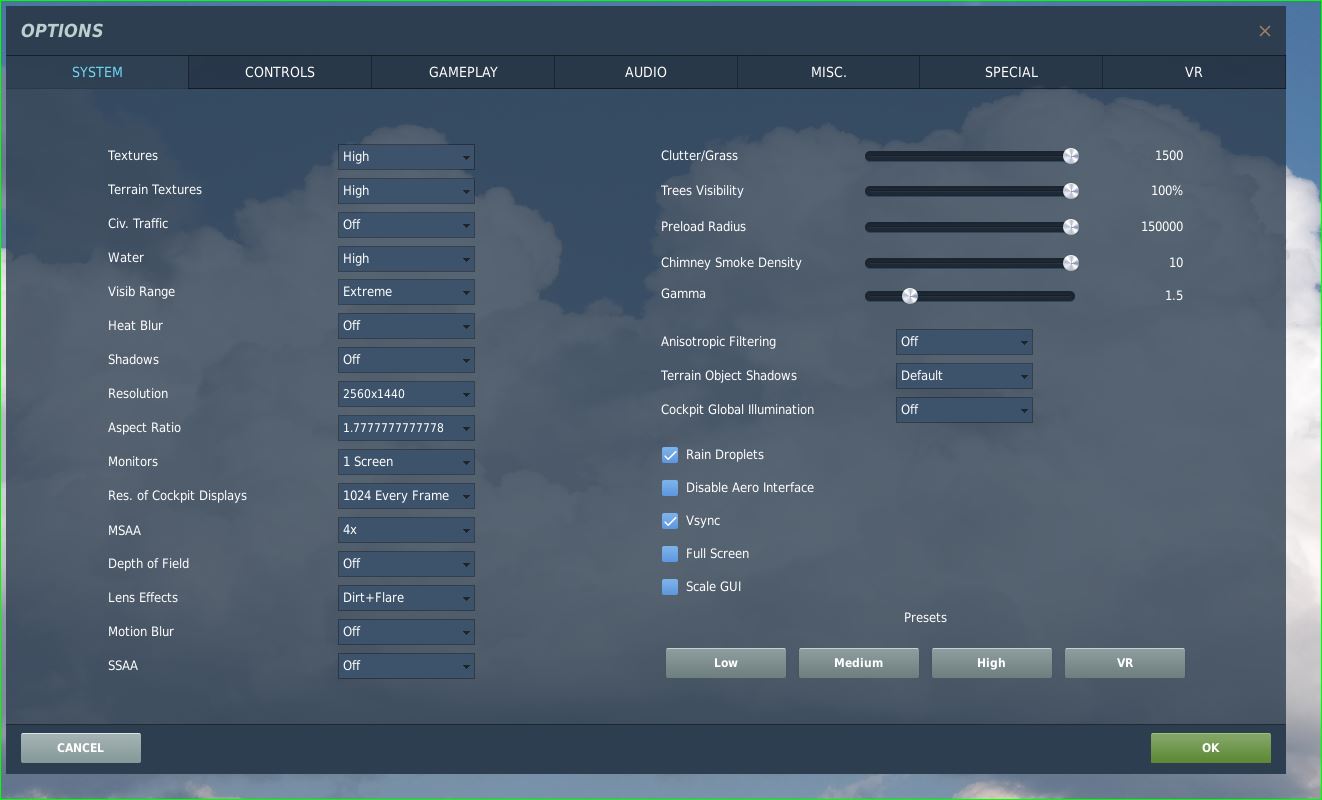1322x800 pixels.
Task: Open the Anisotropic Filtering dropdown
Action: 964,342
